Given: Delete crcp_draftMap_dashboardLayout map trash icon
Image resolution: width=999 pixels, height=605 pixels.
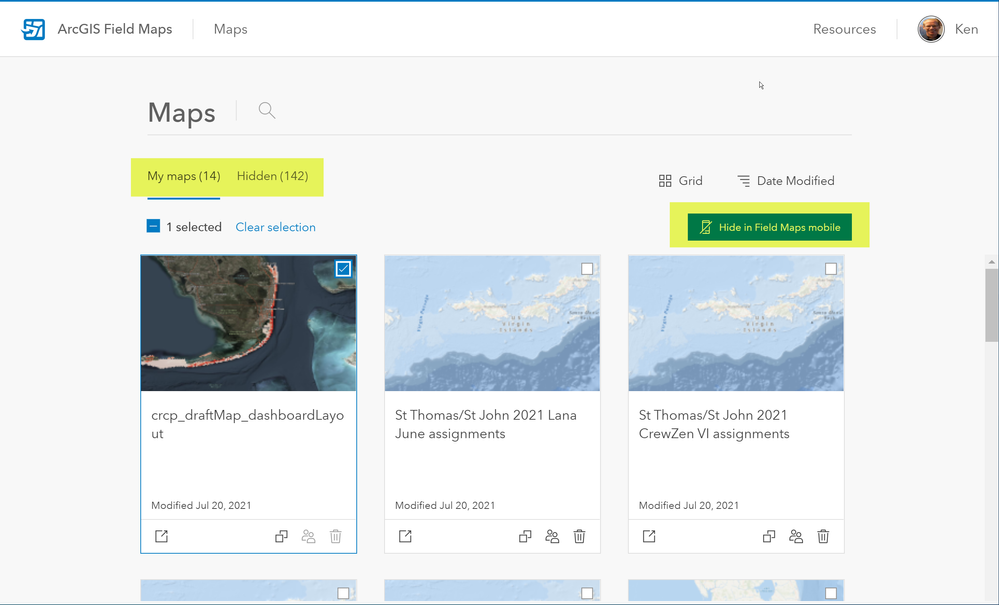Looking at the screenshot, I should 336,536.
